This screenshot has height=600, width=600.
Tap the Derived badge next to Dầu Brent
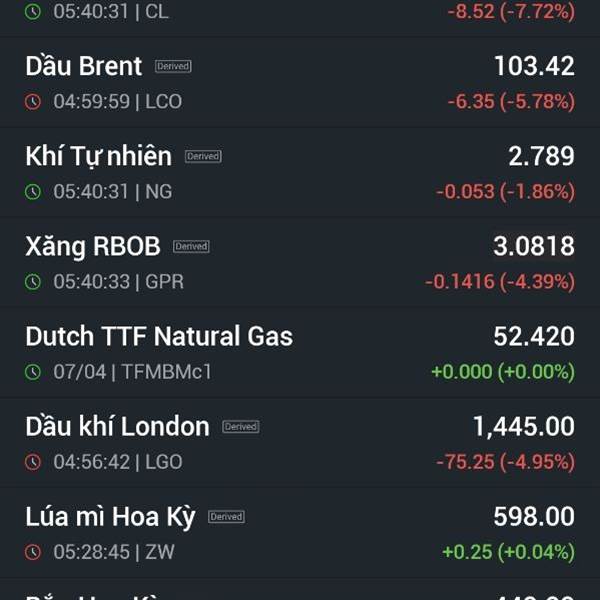tap(173, 66)
